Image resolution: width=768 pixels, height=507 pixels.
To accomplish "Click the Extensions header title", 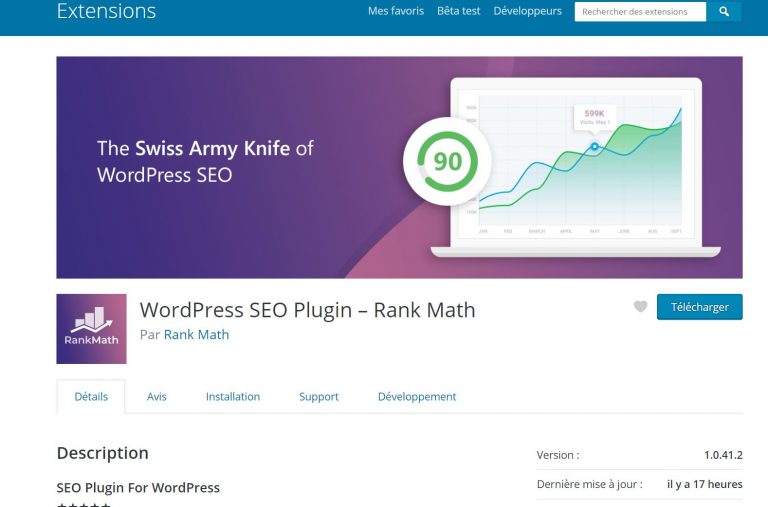I will tap(106, 11).
